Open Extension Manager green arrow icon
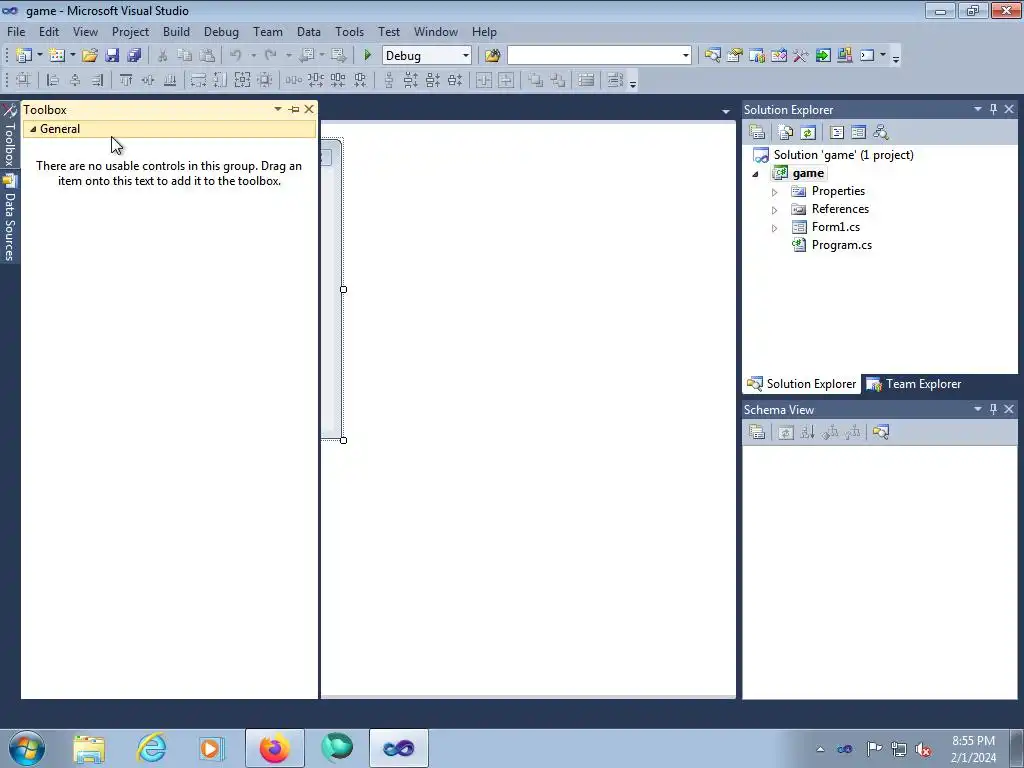This screenshot has height=768, width=1024. point(823,56)
